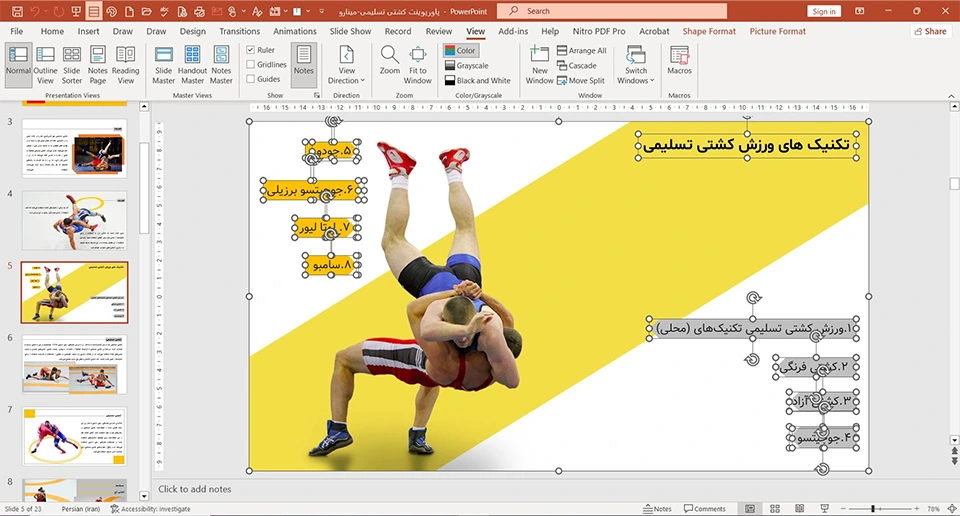Open Slide Master view
The height and width of the screenshot is (516, 960).
coord(163,65)
